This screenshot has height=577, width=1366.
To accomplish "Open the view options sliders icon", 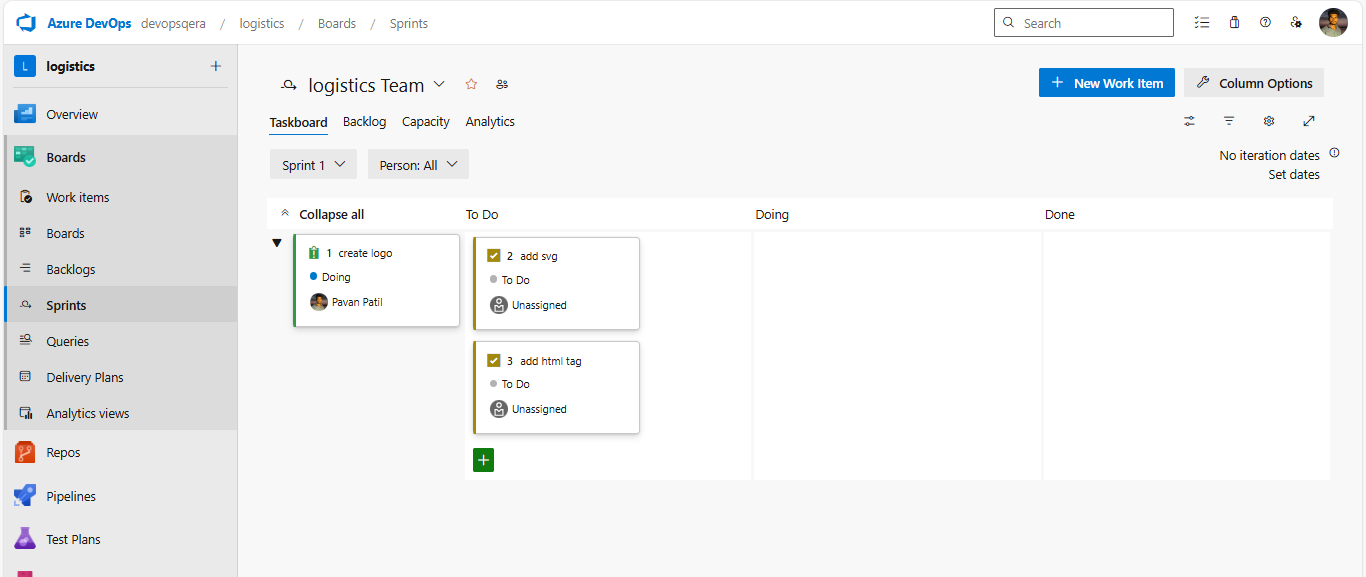I will 1189,121.
